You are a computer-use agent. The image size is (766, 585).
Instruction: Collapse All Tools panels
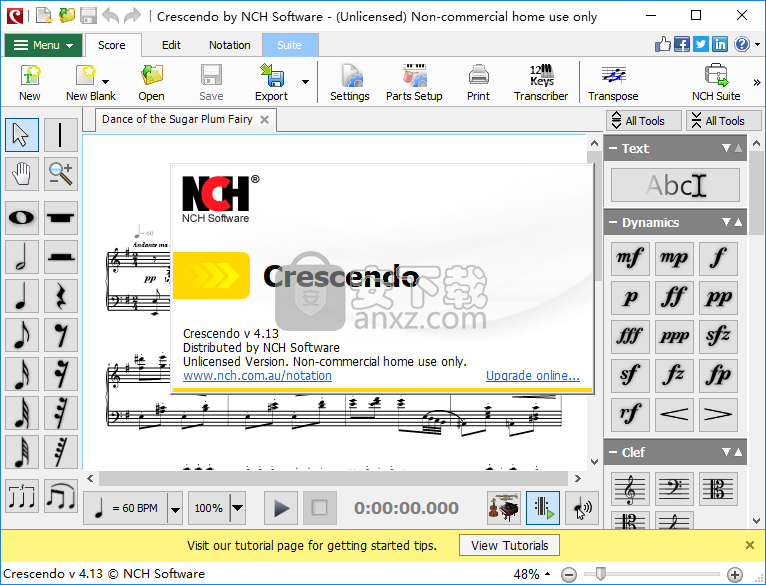pyautogui.click(x=724, y=121)
